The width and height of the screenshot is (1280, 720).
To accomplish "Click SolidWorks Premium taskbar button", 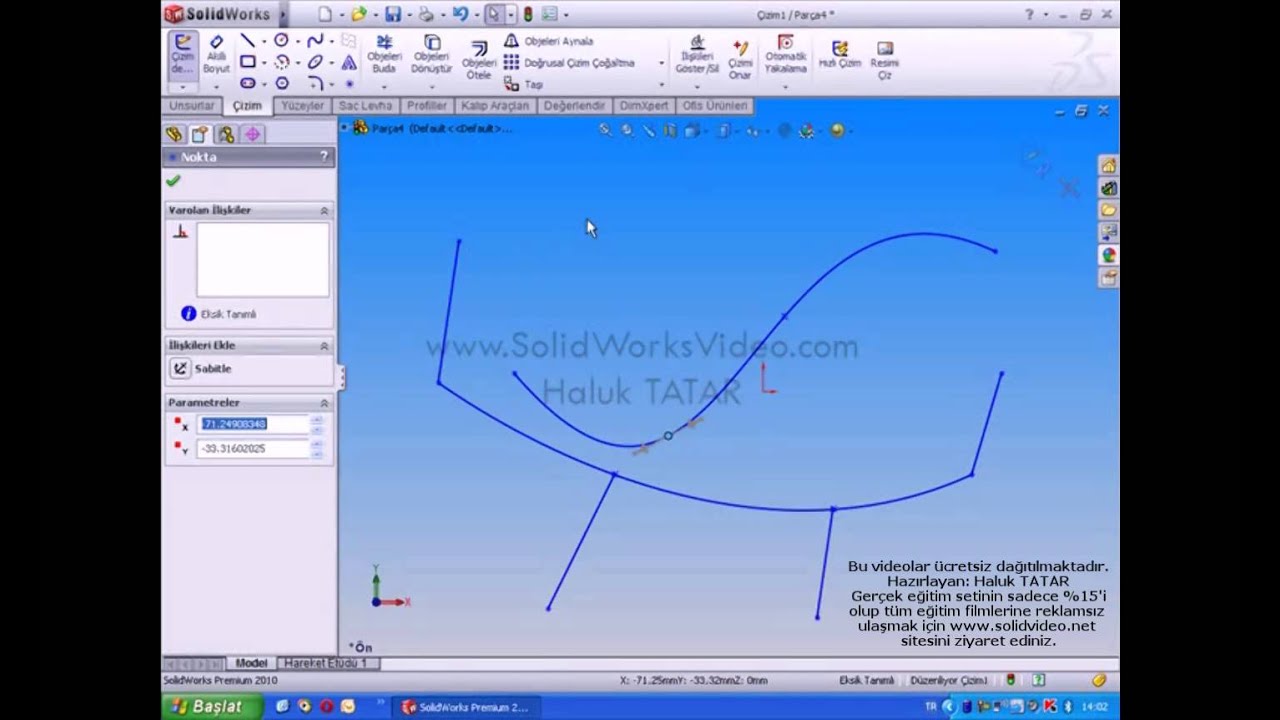I will click(x=466, y=707).
